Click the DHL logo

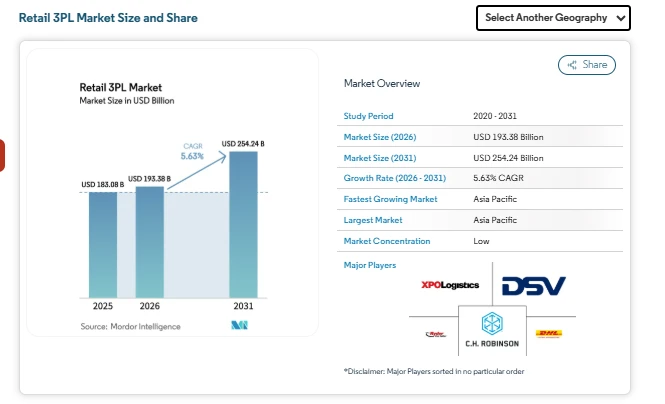(548, 334)
